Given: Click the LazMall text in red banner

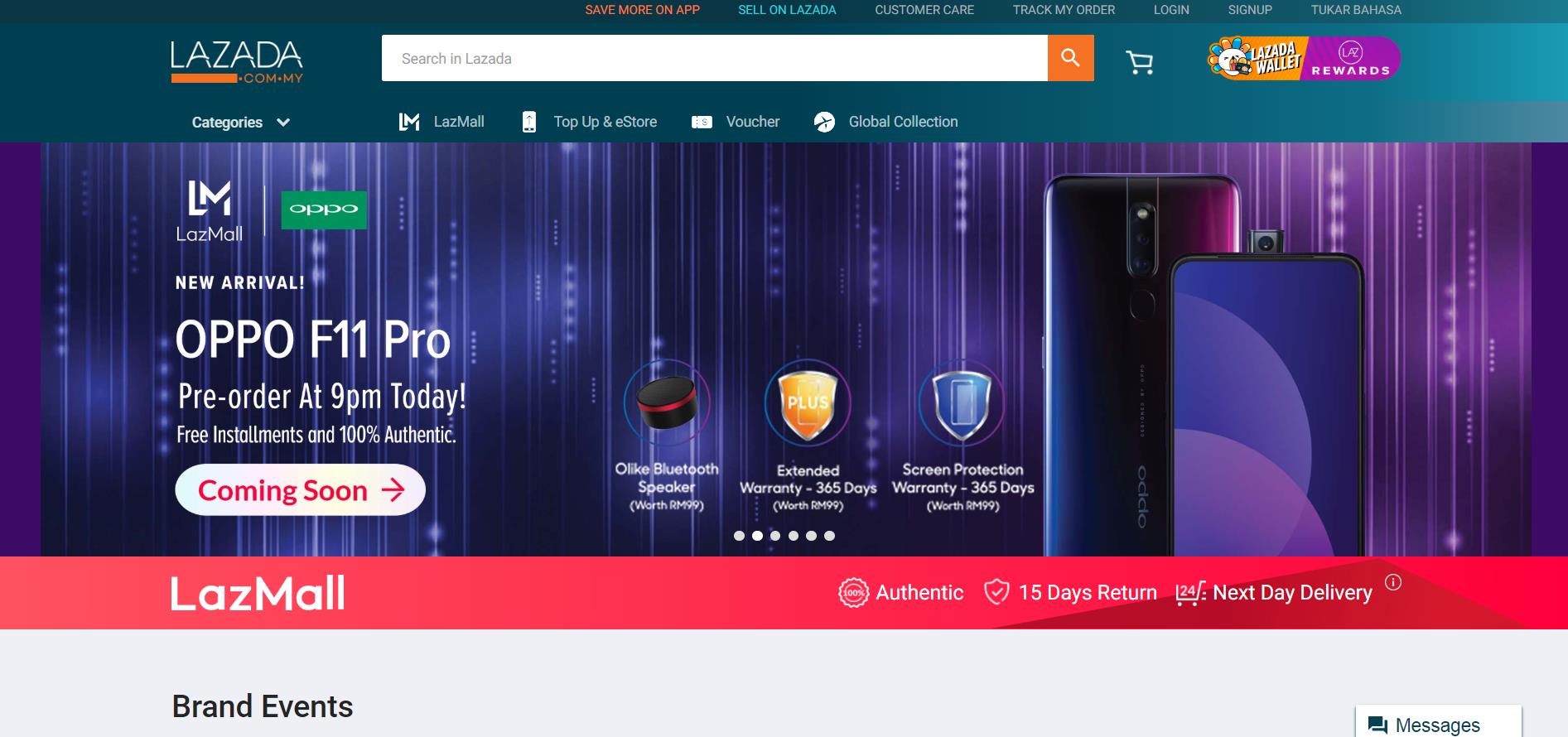Looking at the screenshot, I should click(x=258, y=593).
